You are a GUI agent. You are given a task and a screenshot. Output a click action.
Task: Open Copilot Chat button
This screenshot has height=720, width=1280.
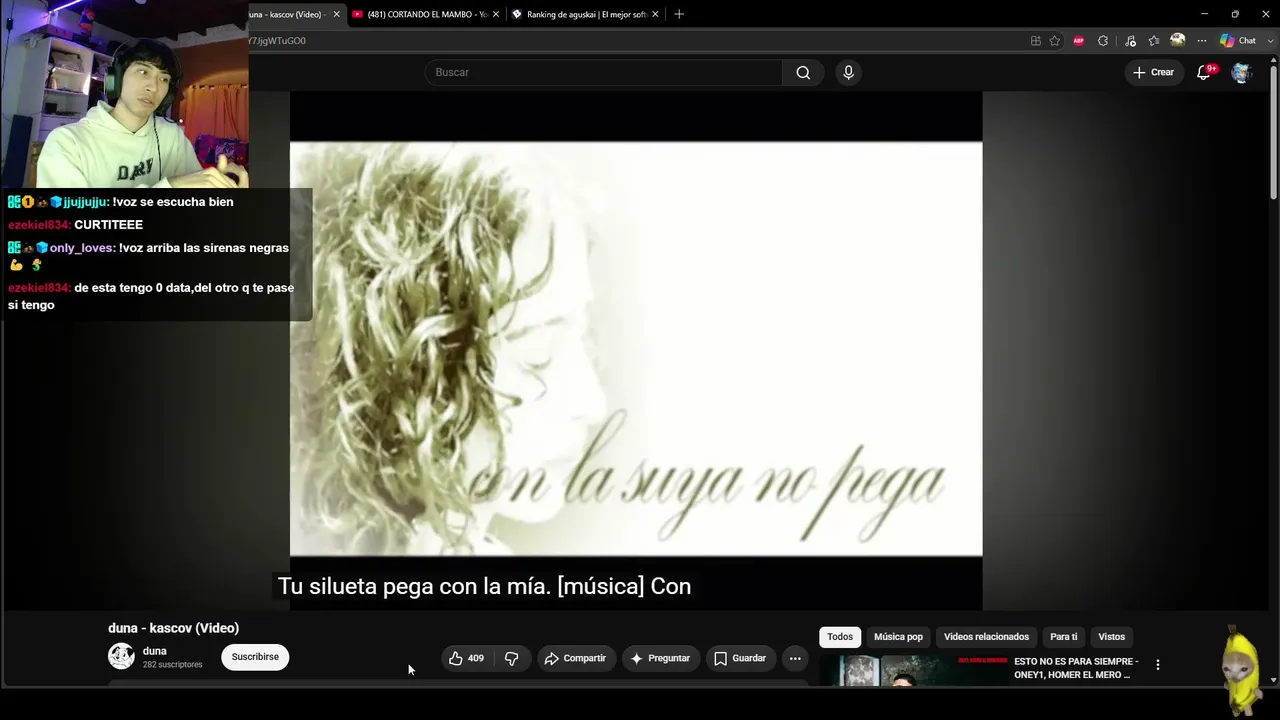point(1237,41)
